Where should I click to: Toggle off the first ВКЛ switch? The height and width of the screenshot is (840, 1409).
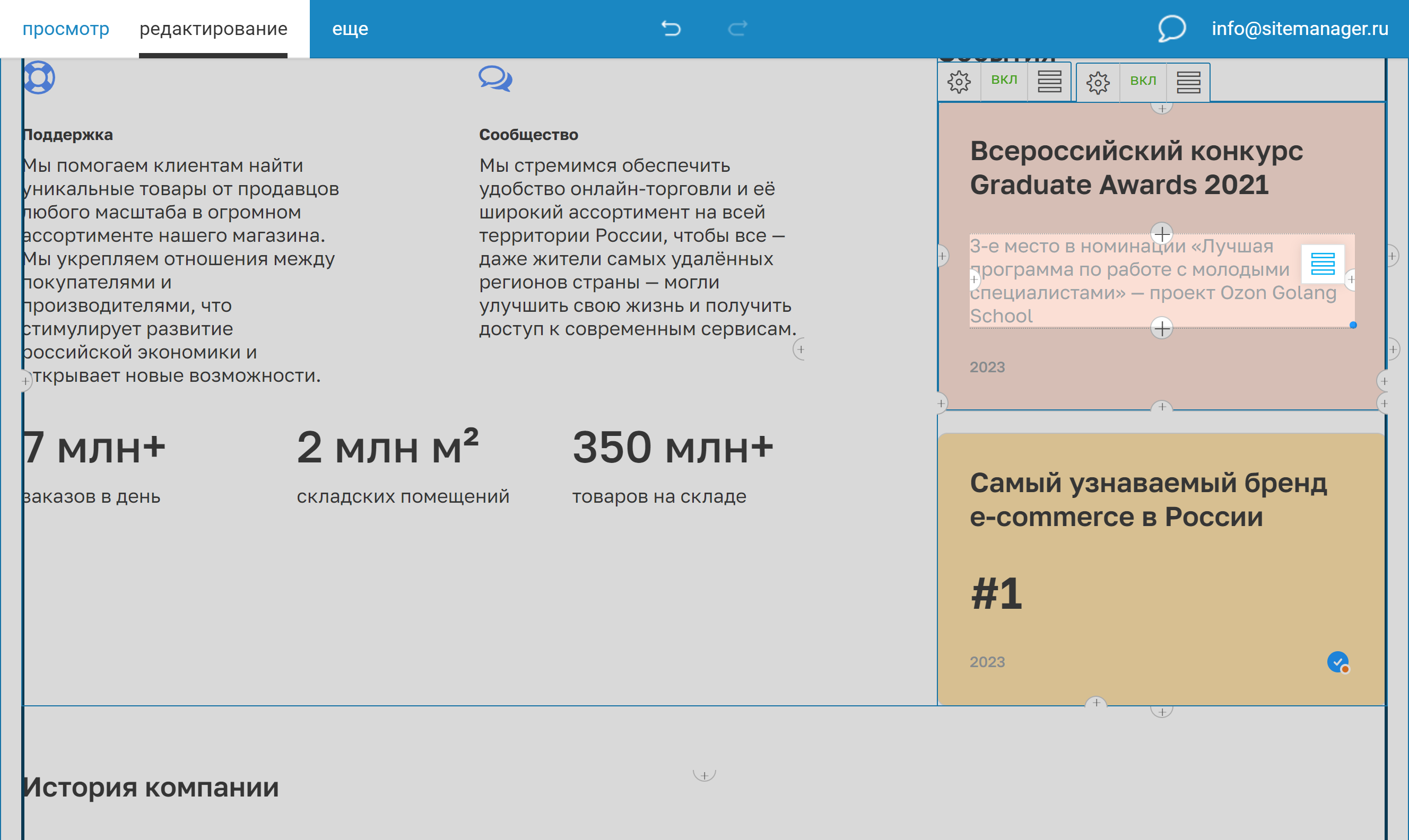click(x=1004, y=81)
